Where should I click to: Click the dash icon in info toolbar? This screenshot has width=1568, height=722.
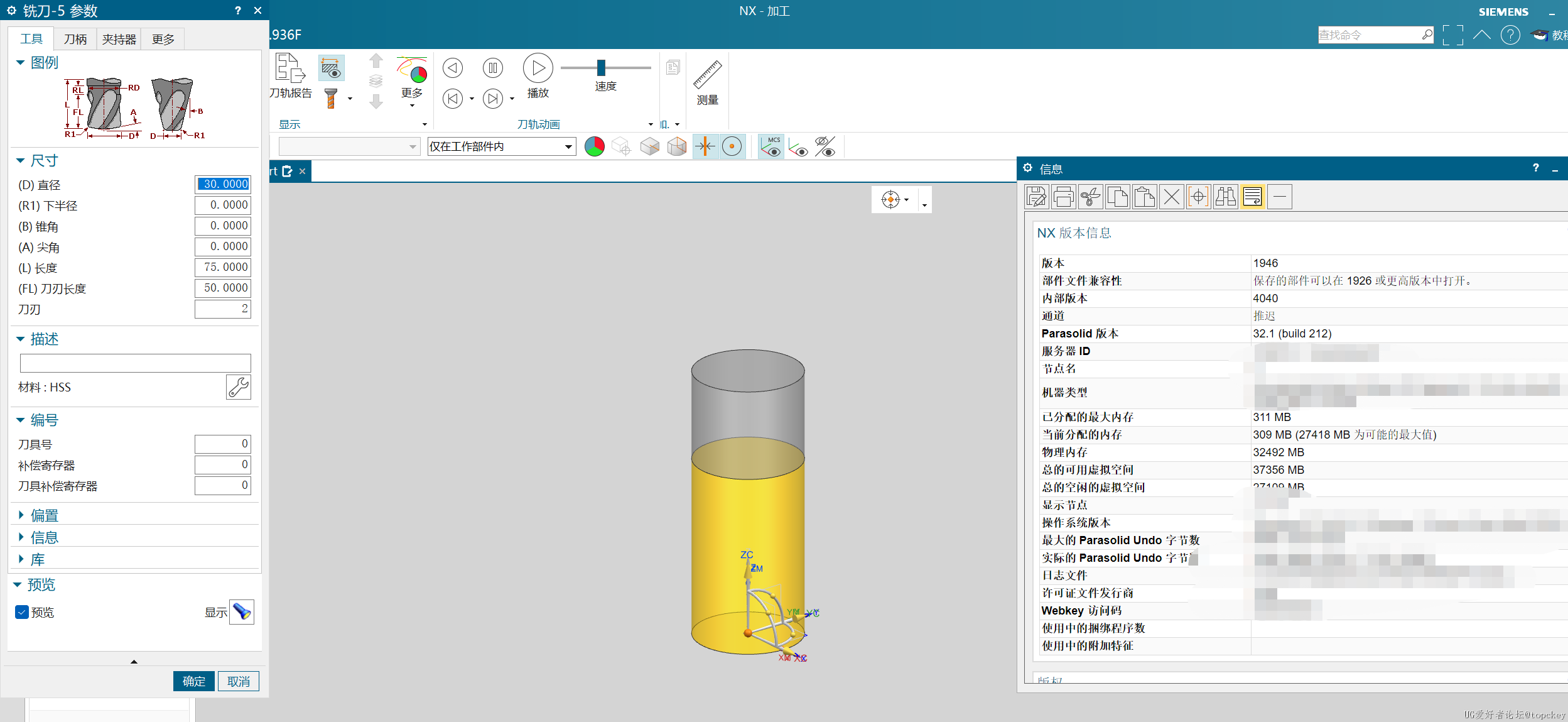tap(1279, 197)
